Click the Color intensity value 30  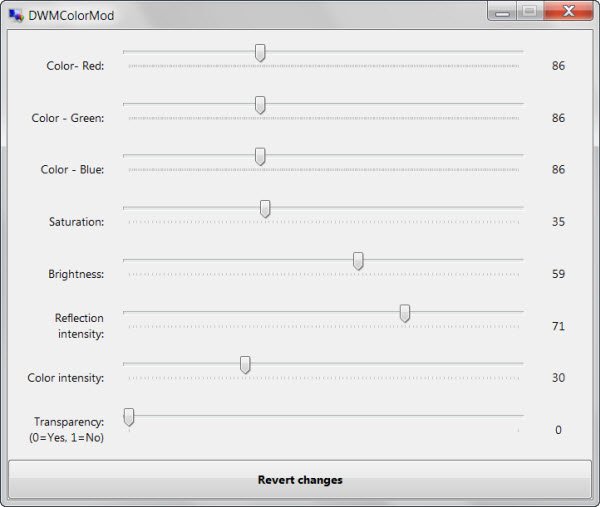[x=558, y=378]
